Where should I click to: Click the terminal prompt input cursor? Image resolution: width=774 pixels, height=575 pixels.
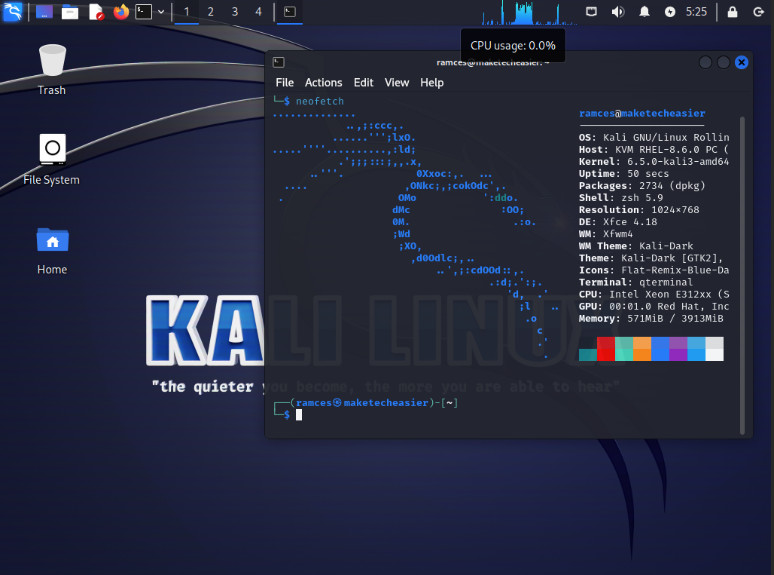(299, 415)
